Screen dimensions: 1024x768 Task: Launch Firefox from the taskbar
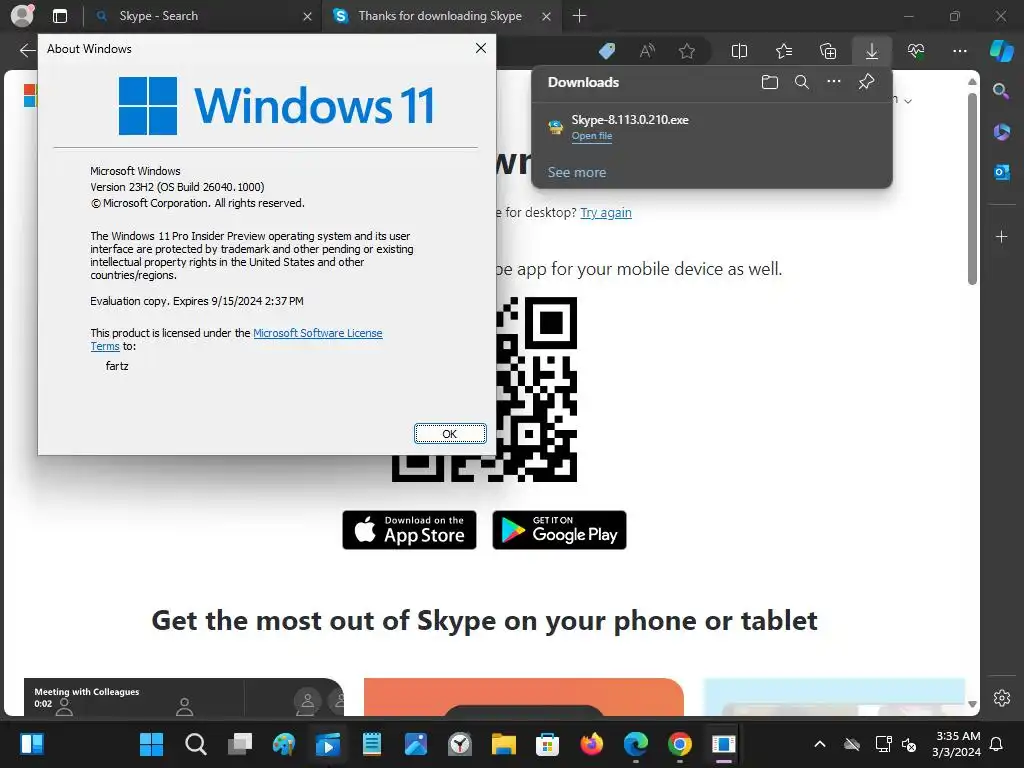tap(592, 744)
